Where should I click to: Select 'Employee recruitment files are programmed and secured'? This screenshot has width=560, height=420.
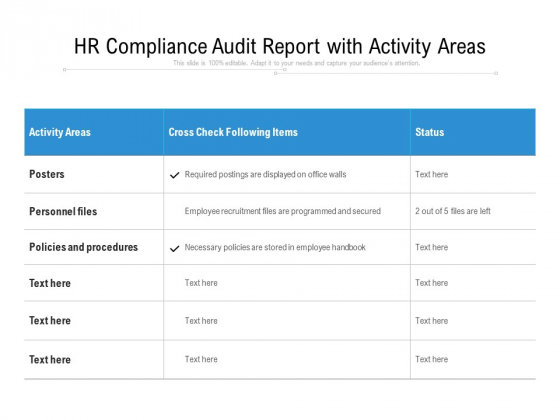tap(282, 211)
